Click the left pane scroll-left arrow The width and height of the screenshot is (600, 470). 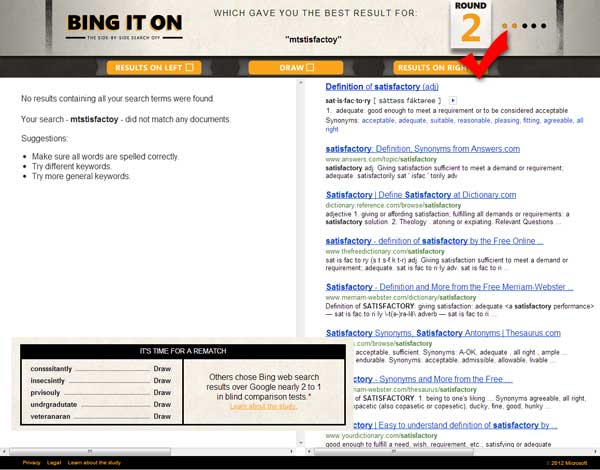[x=4, y=452]
